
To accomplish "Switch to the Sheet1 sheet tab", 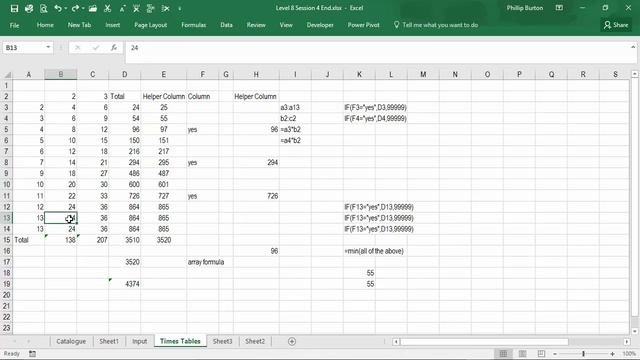I will (x=109, y=341).
